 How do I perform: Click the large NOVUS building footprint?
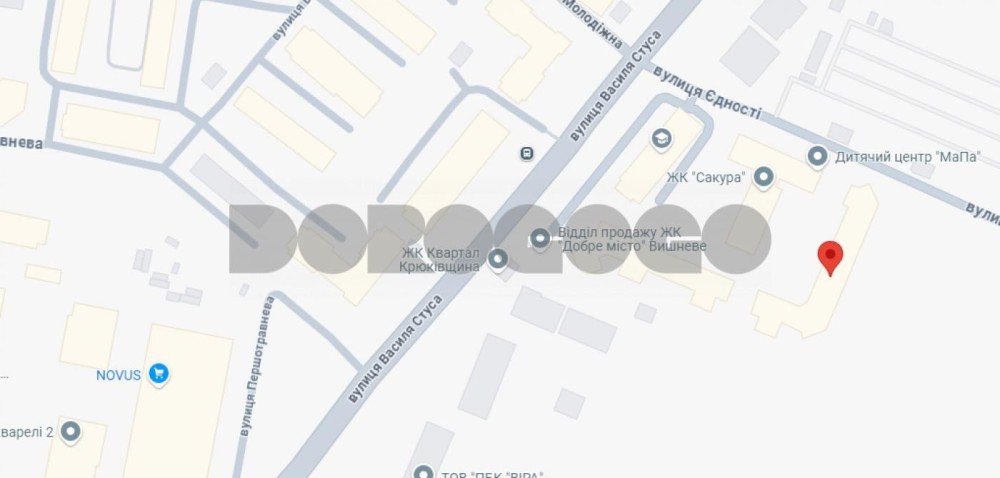pos(179,403)
